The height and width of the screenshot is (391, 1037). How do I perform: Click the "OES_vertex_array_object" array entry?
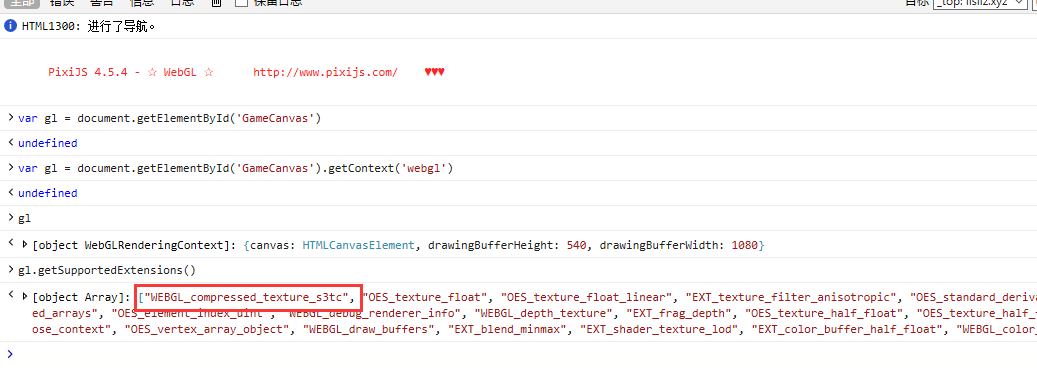[x=207, y=329]
